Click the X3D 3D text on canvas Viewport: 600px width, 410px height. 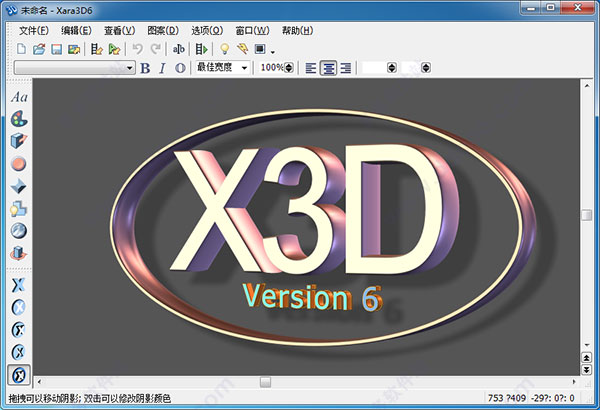(x=314, y=211)
